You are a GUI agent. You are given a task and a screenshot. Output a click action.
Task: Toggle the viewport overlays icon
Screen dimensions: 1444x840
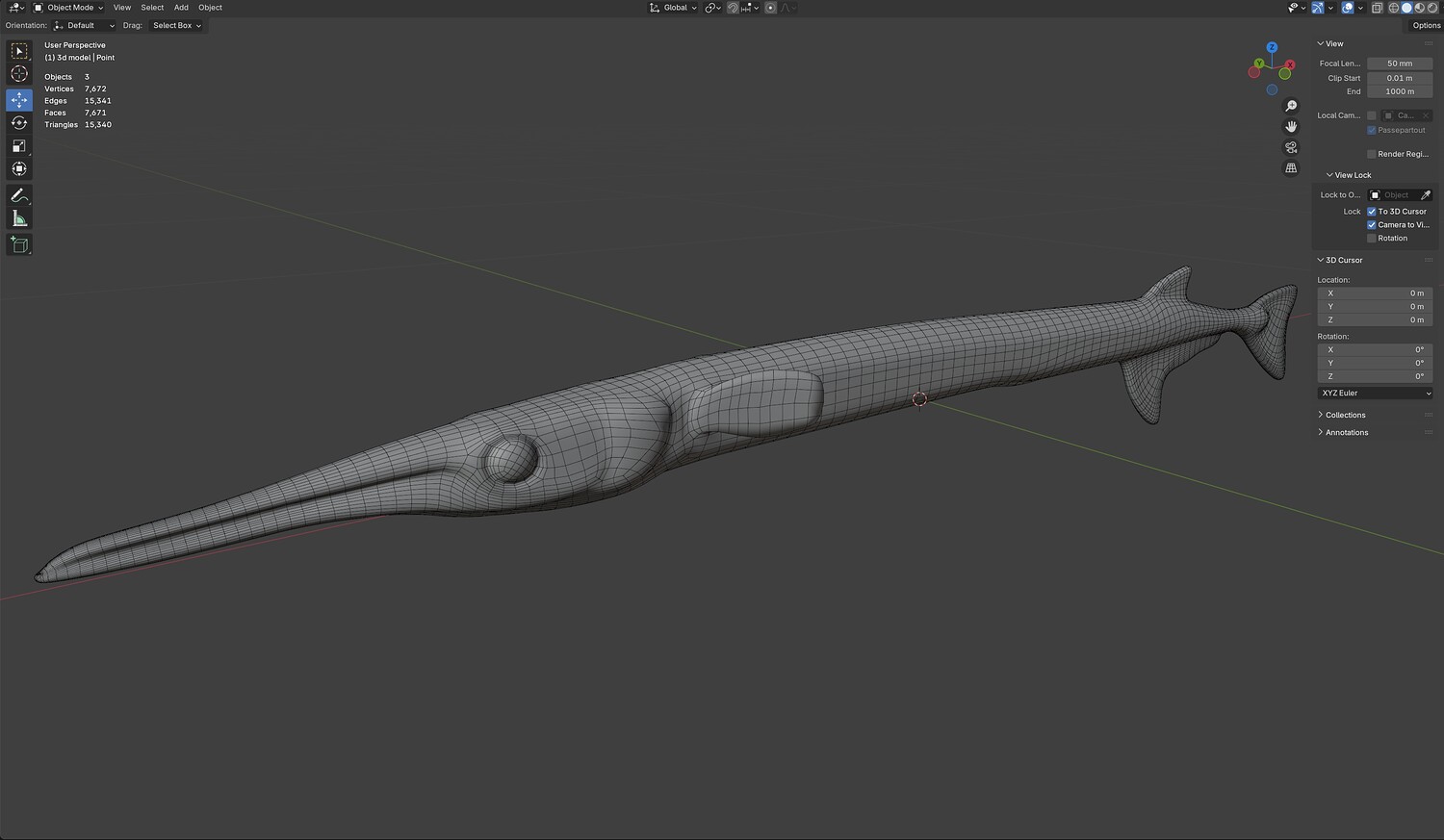(1348, 8)
